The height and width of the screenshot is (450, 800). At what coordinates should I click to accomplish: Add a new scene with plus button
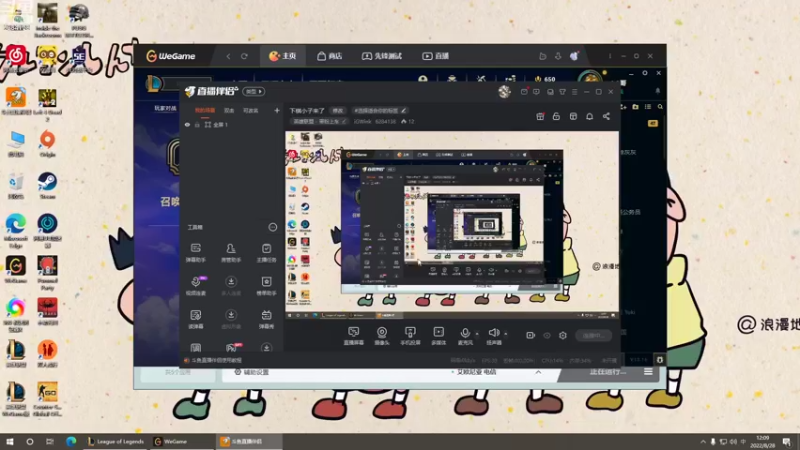277,110
